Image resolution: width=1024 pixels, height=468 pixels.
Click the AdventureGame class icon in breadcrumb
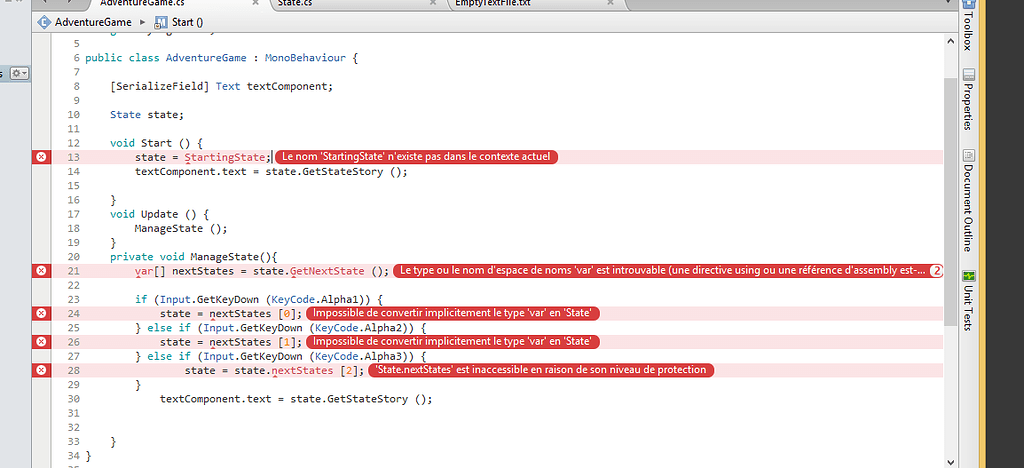tap(44, 22)
